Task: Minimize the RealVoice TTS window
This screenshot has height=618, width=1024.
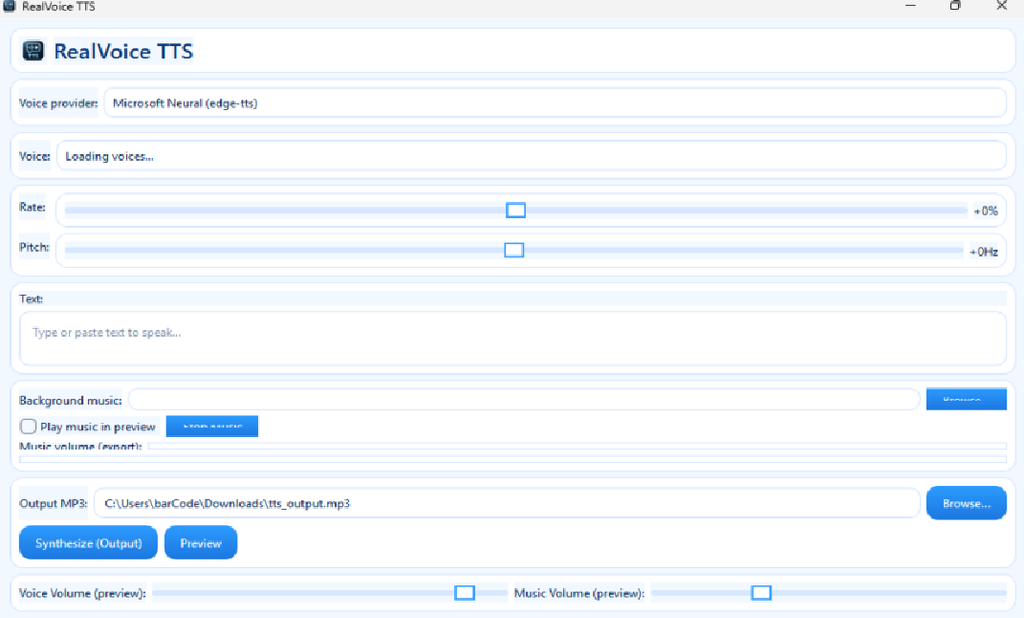Action: (910, 6)
